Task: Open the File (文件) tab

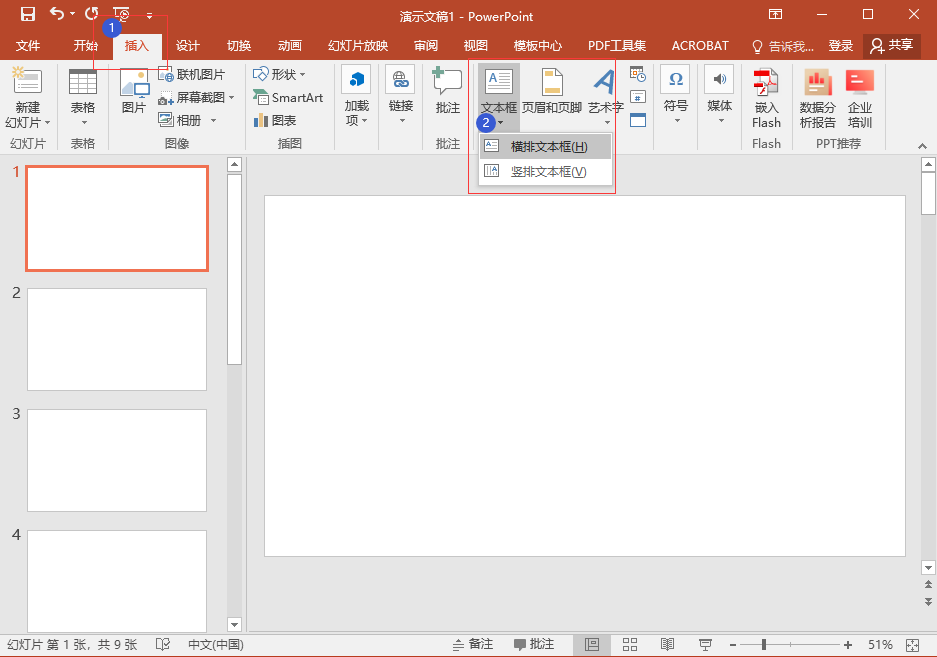Action: point(27,45)
